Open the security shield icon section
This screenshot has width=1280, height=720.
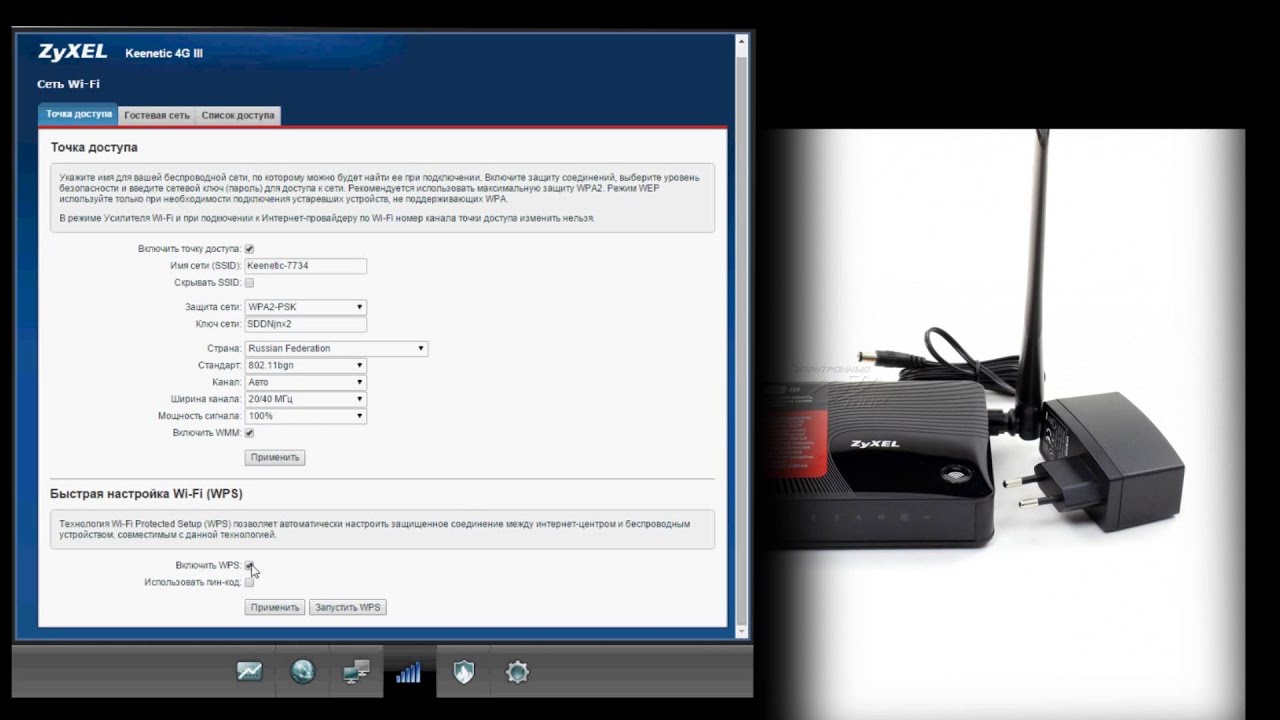tap(463, 672)
